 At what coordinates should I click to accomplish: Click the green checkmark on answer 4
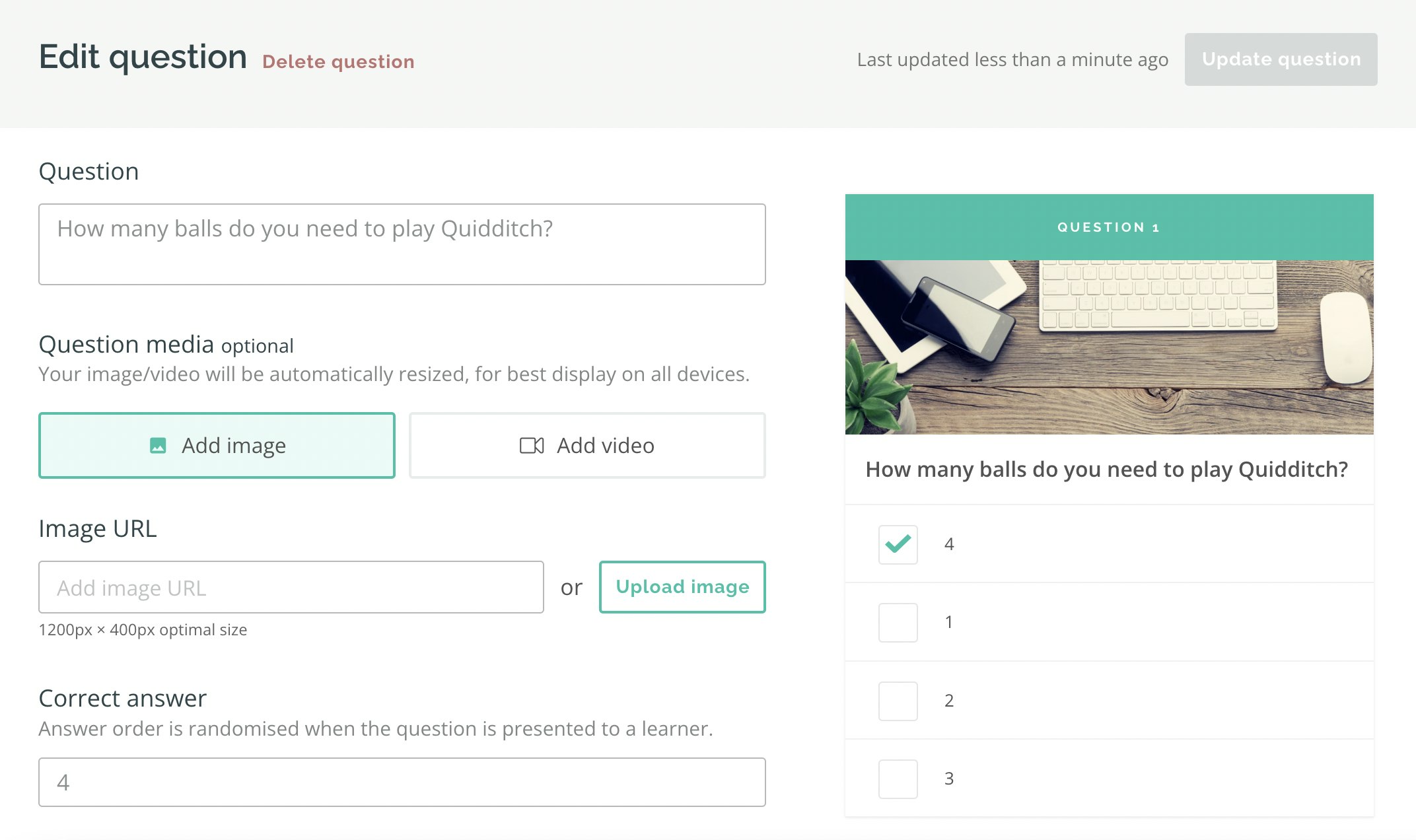(x=897, y=544)
